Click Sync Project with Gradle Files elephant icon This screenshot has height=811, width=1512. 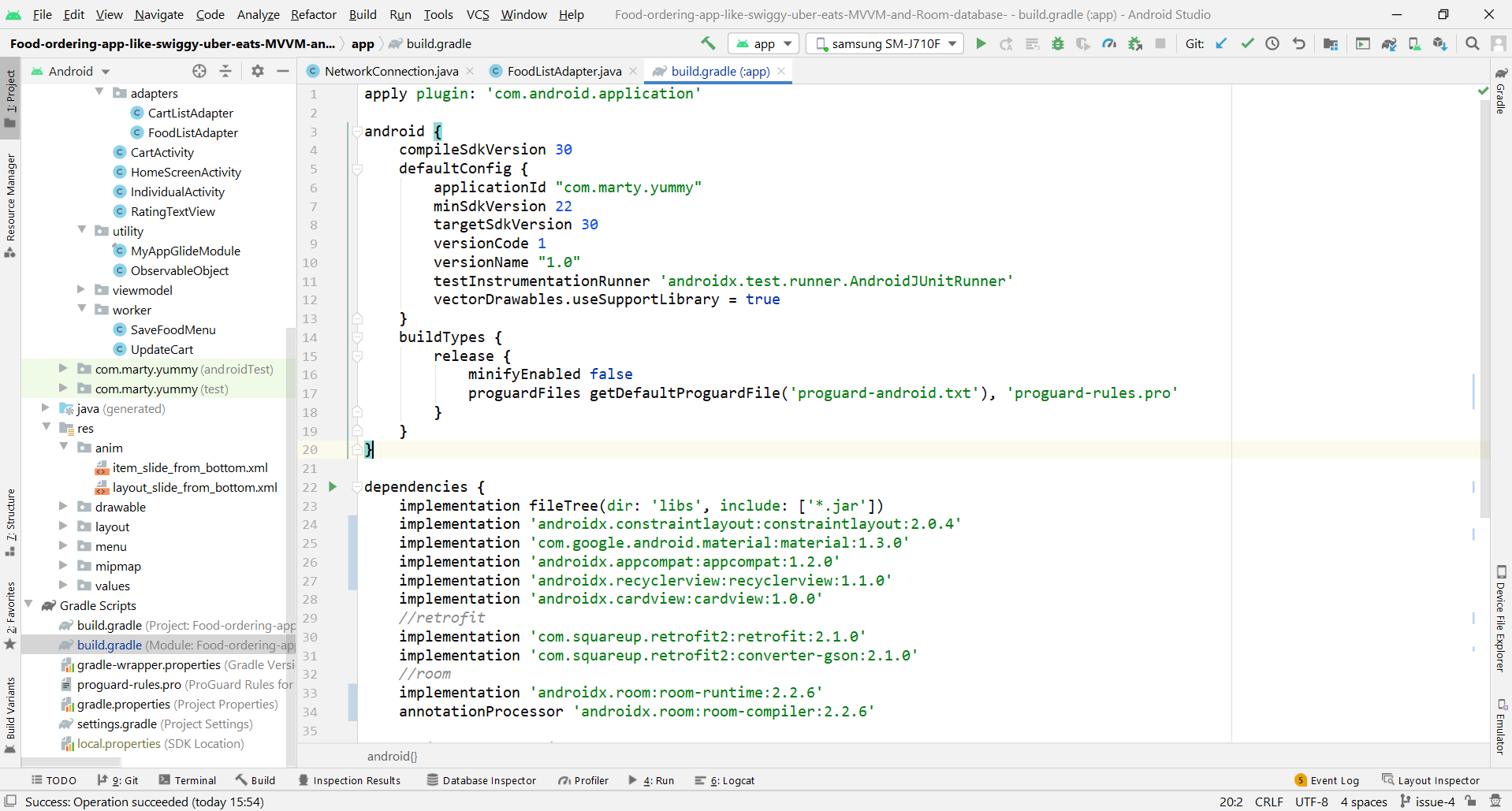click(x=1389, y=43)
